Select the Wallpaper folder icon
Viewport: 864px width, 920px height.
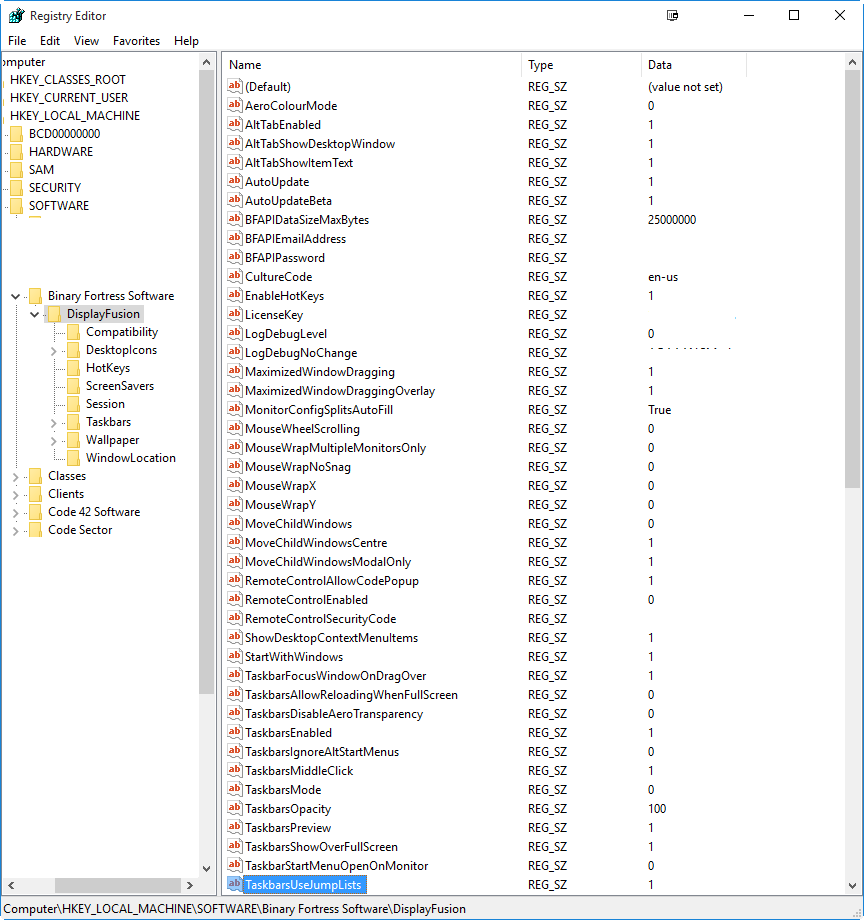click(73, 440)
